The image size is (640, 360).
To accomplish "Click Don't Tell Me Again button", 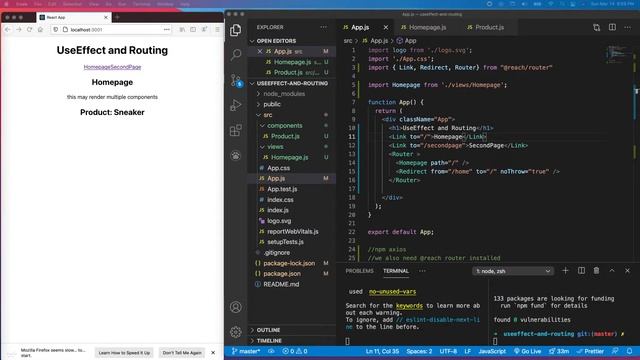I will tap(182, 353).
